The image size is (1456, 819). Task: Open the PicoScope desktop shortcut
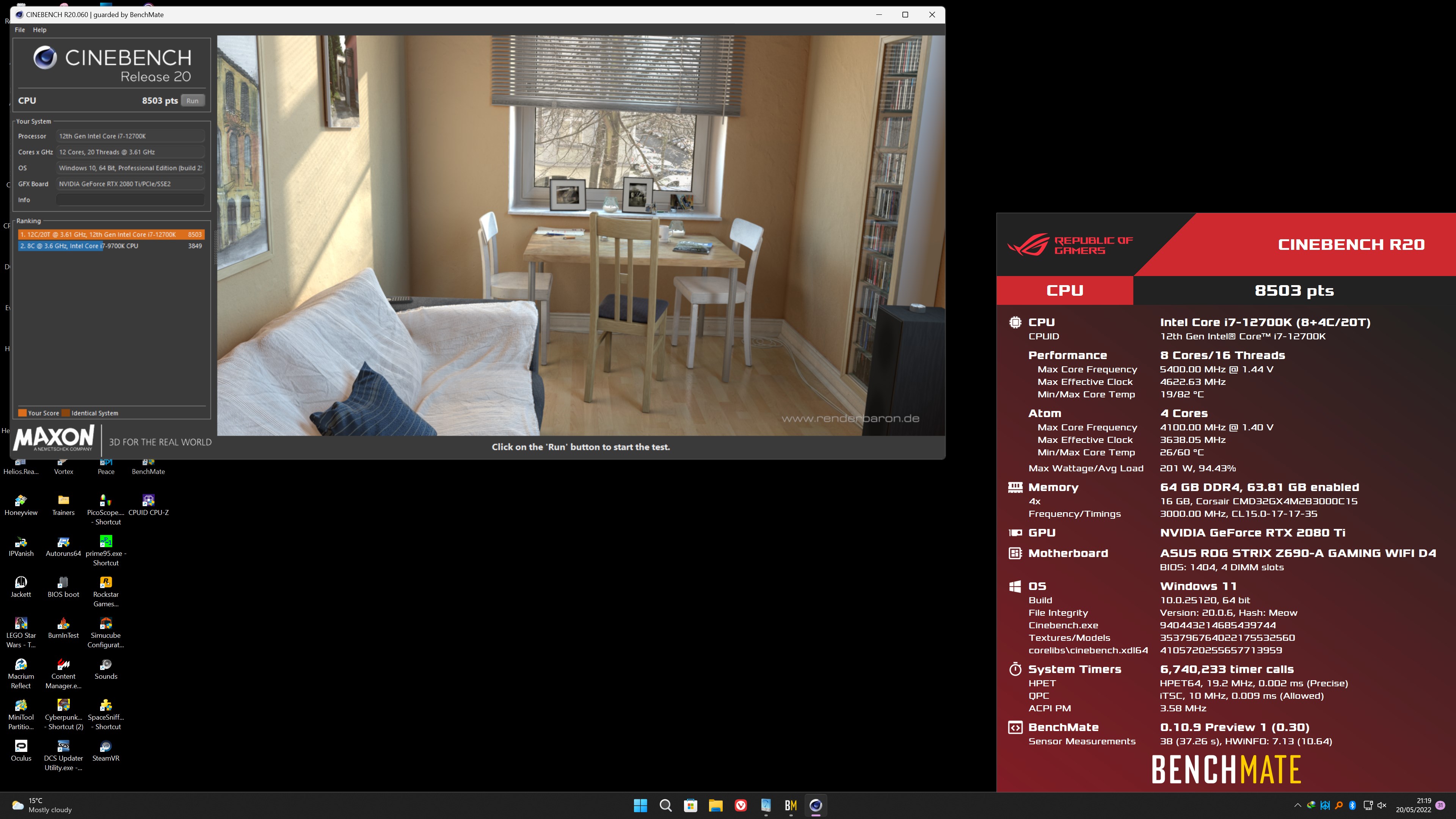[106, 510]
